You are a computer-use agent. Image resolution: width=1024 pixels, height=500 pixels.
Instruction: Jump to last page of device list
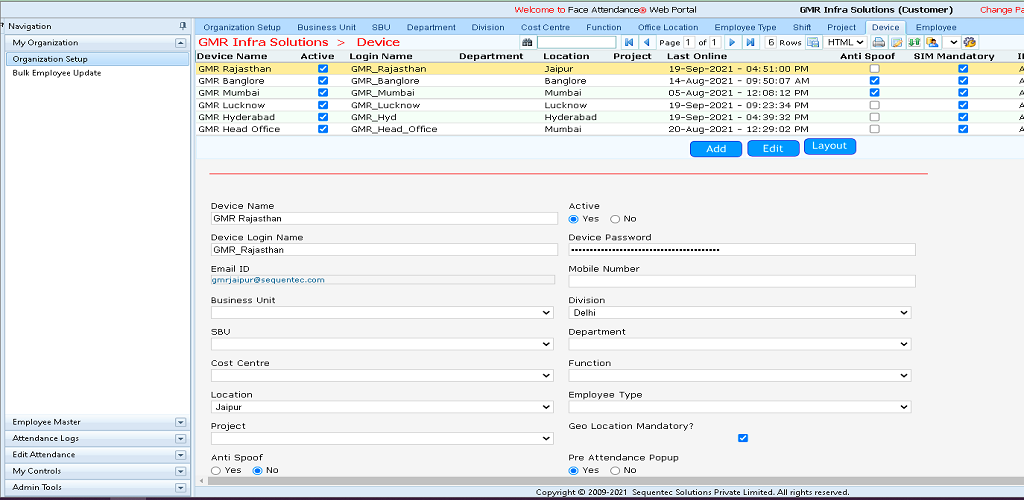coord(750,43)
